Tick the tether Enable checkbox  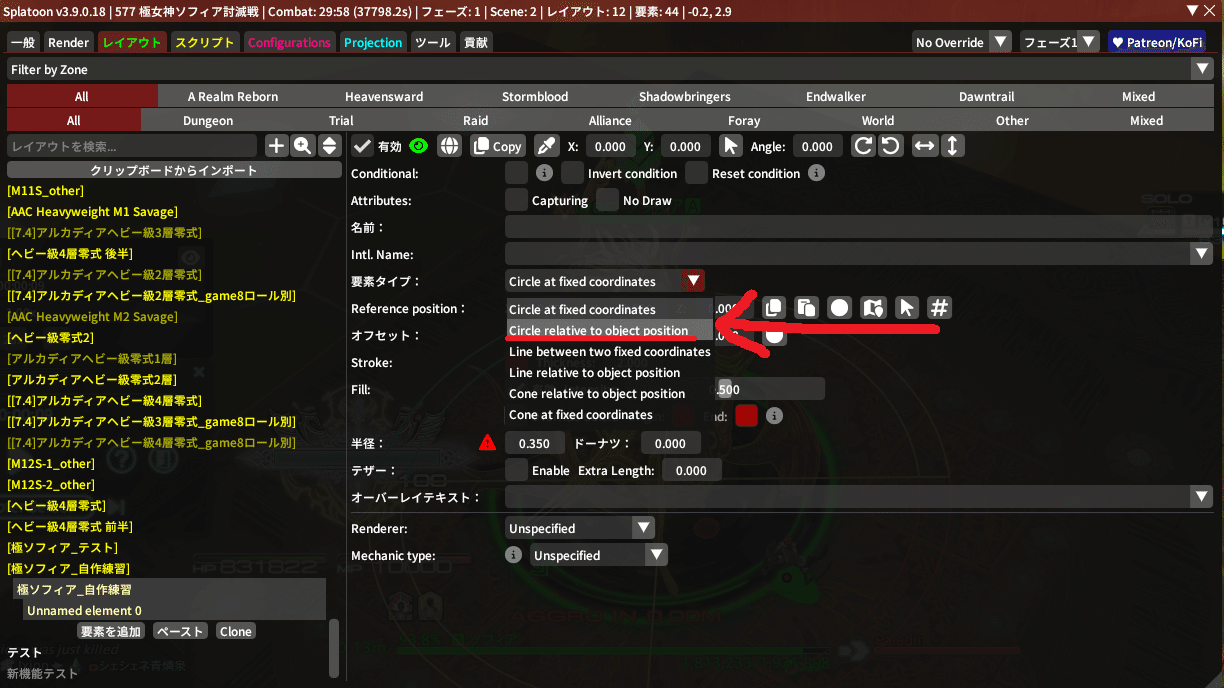(x=516, y=470)
